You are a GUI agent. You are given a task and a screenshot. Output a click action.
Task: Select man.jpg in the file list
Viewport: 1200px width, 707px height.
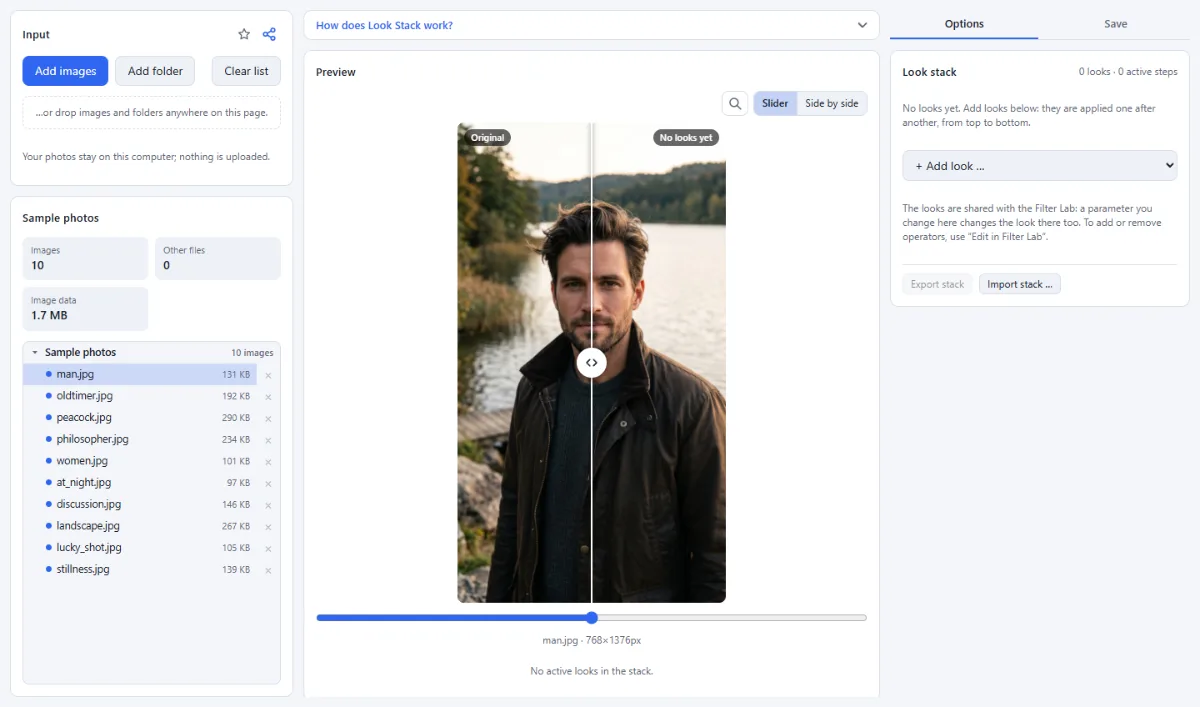pyautogui.click(x=140, y=374)
